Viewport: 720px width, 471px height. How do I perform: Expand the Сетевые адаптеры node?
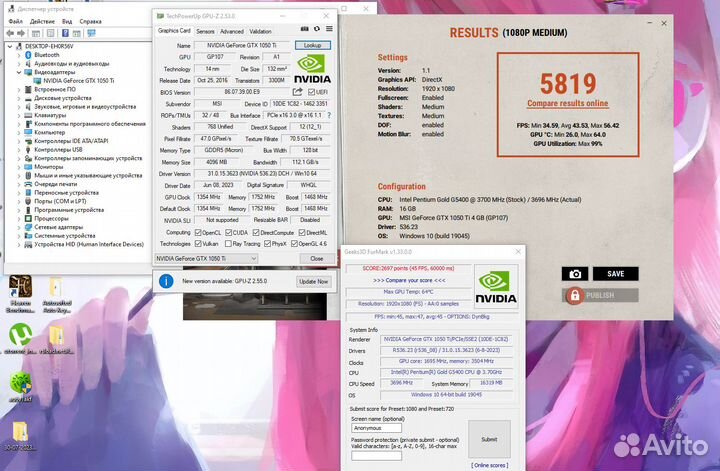19,227
